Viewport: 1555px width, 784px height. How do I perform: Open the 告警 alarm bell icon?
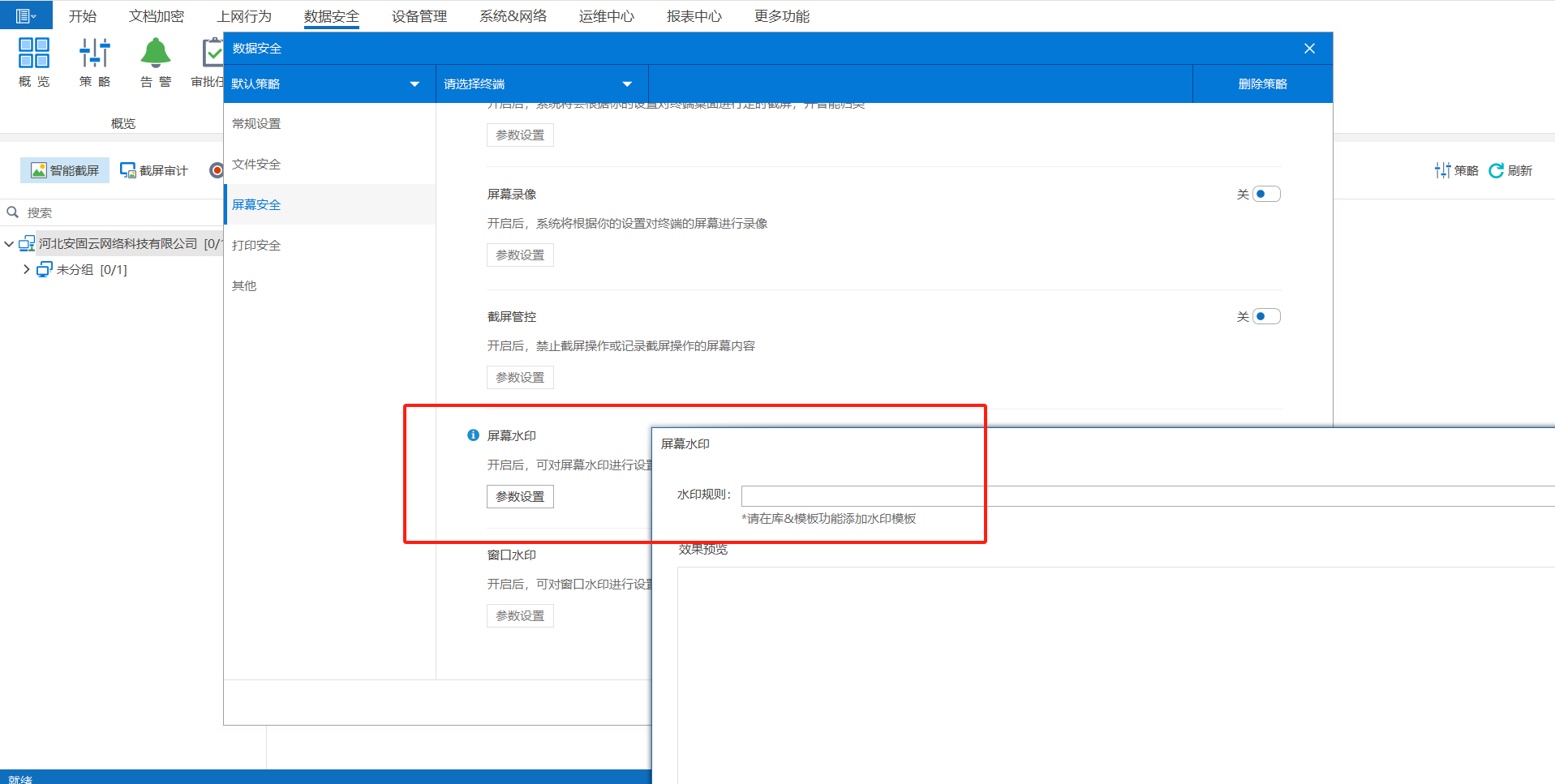tap(156, 54)
